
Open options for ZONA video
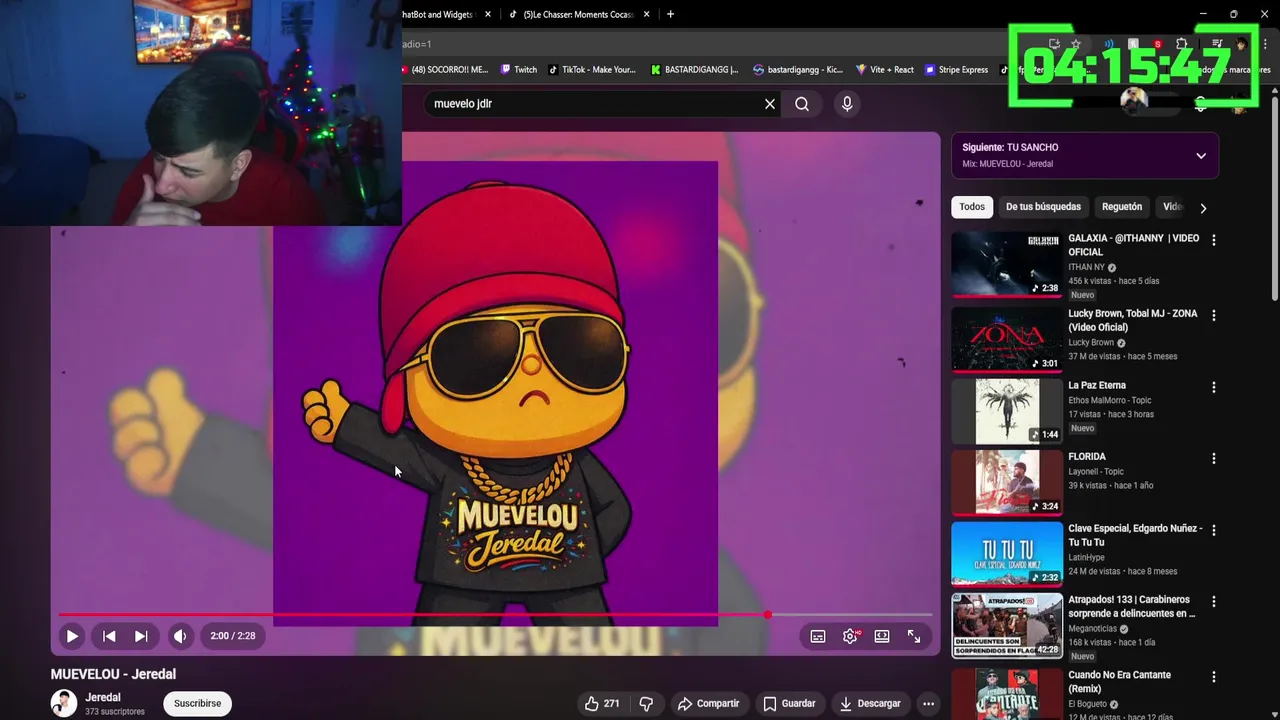coord(1213,315)
